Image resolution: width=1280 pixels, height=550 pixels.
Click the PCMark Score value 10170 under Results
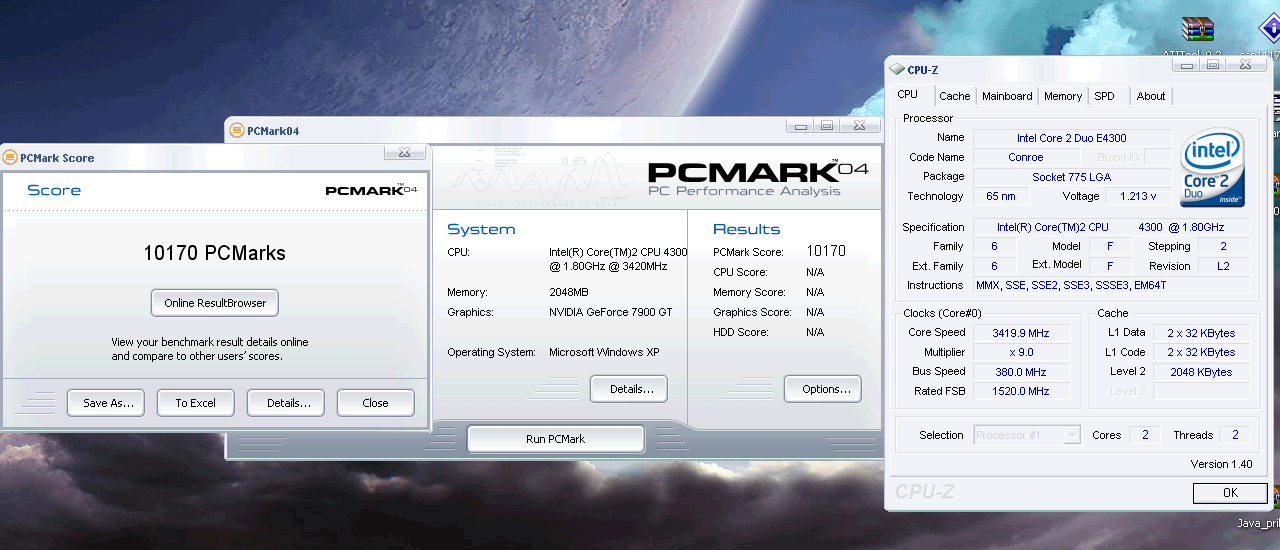point(826,251)
